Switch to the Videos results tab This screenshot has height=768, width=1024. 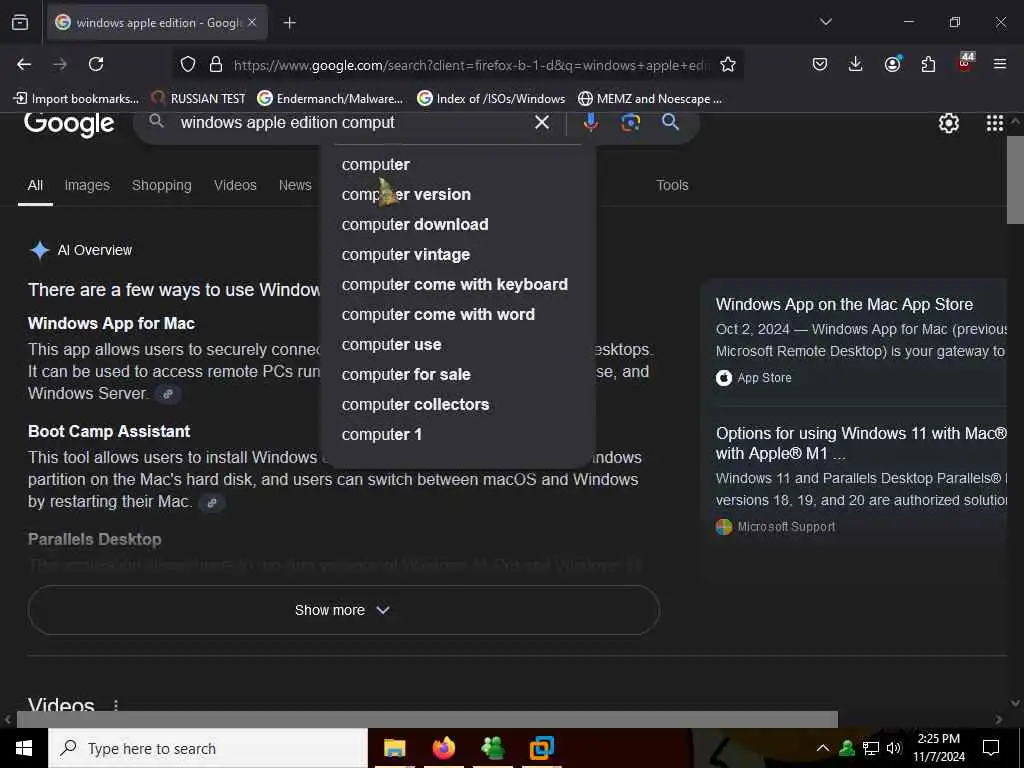pyautogui.click(x=235, y=185)
